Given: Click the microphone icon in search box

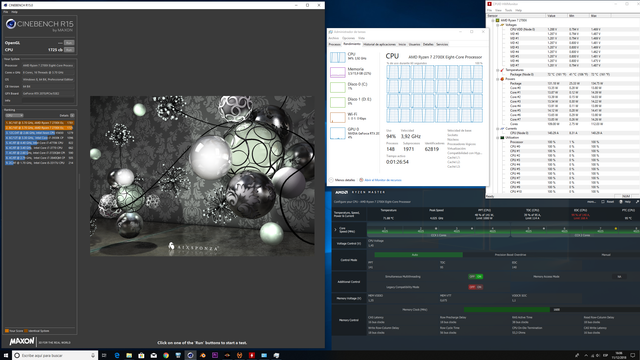Looking at the screenshot, I should pyautogui.click(x=93, y=356).
